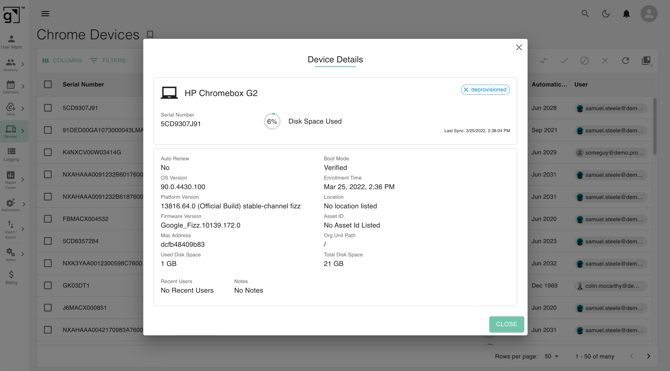The height and width of the screenshot is (371, 670).
Task: Expand Calendars submenu chevron
Action: [x=23, y=87]
